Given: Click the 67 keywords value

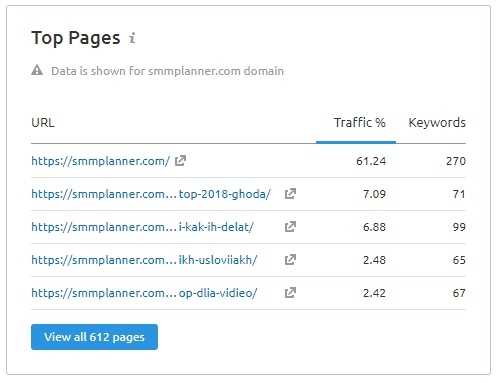Looking at the screenshot, I should [459, 293].
